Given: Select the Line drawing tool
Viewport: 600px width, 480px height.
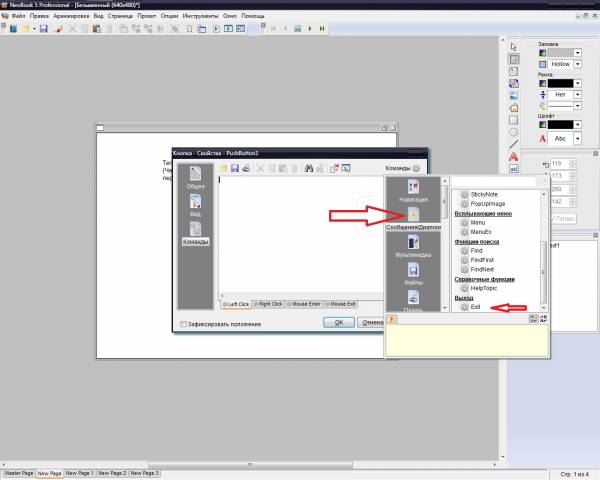Looking at the screenshot, I should (x=514, y=144).
